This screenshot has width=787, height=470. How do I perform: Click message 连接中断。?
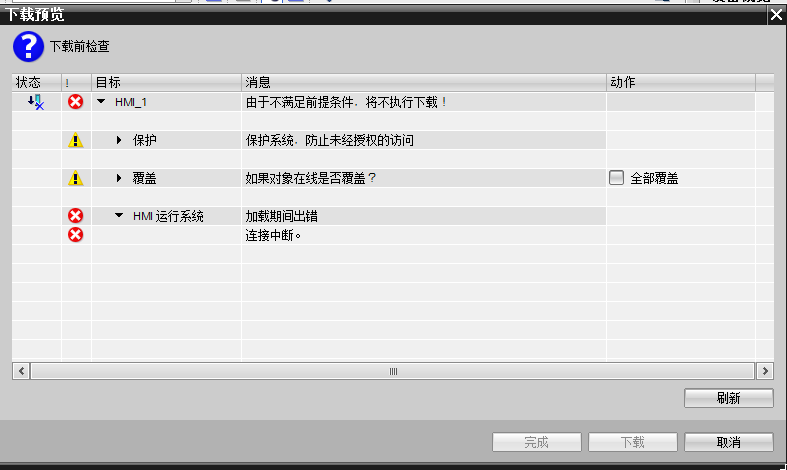pyautogui.click(x=273, y=235)
